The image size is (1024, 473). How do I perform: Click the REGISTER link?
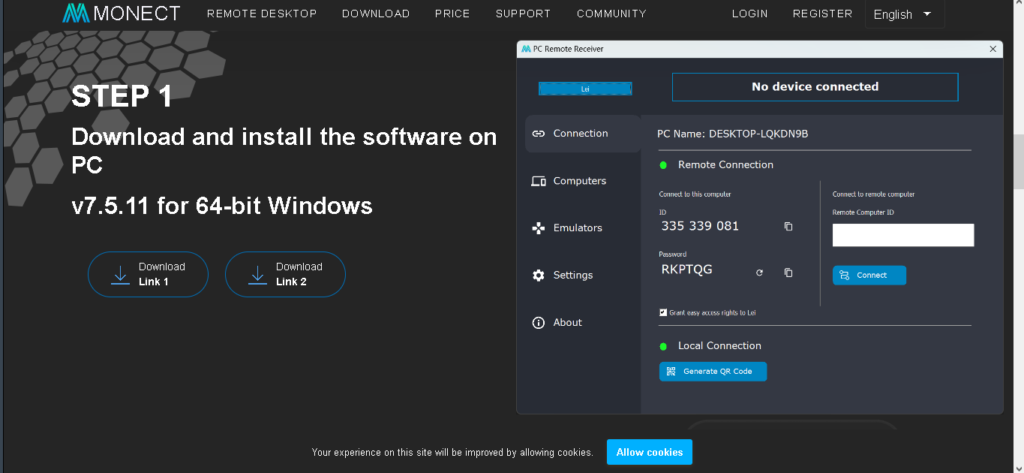click(x=822, y=14)
